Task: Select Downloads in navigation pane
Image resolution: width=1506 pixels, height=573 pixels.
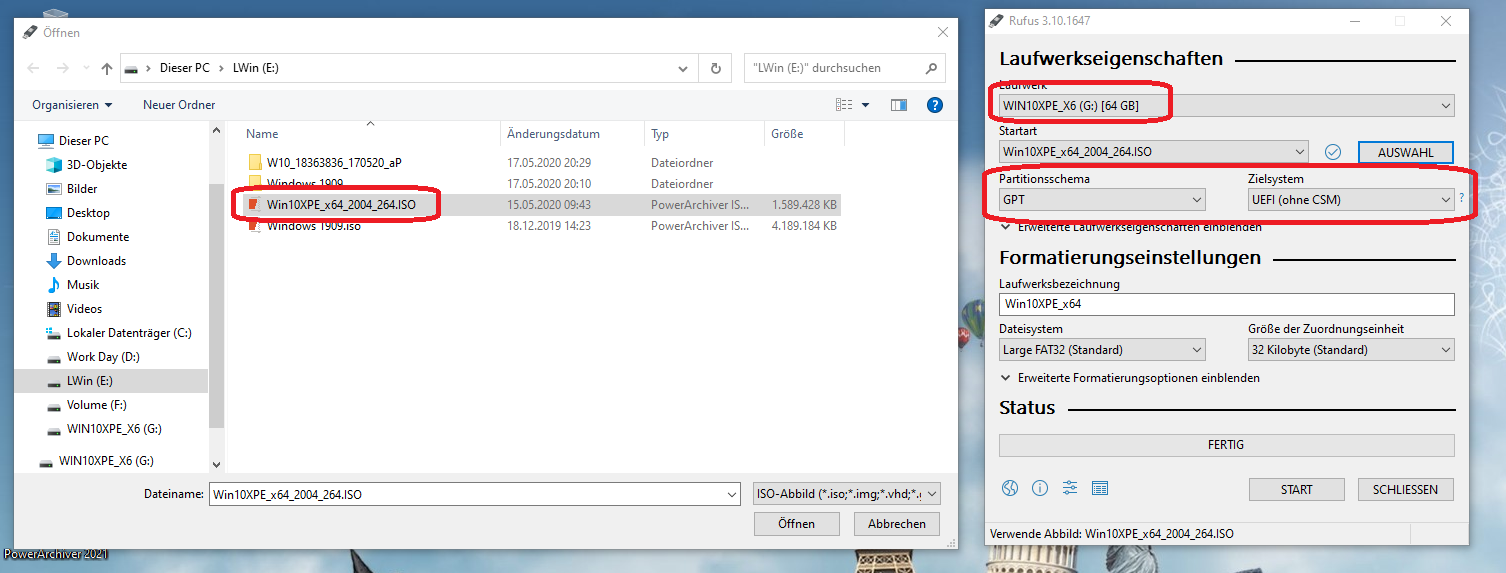Action: (96, 261)
